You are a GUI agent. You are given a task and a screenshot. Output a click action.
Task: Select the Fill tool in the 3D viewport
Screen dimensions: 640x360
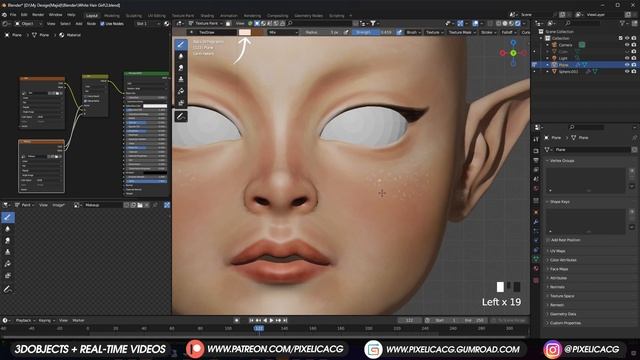pyautogui.click(x=181, y=91)
